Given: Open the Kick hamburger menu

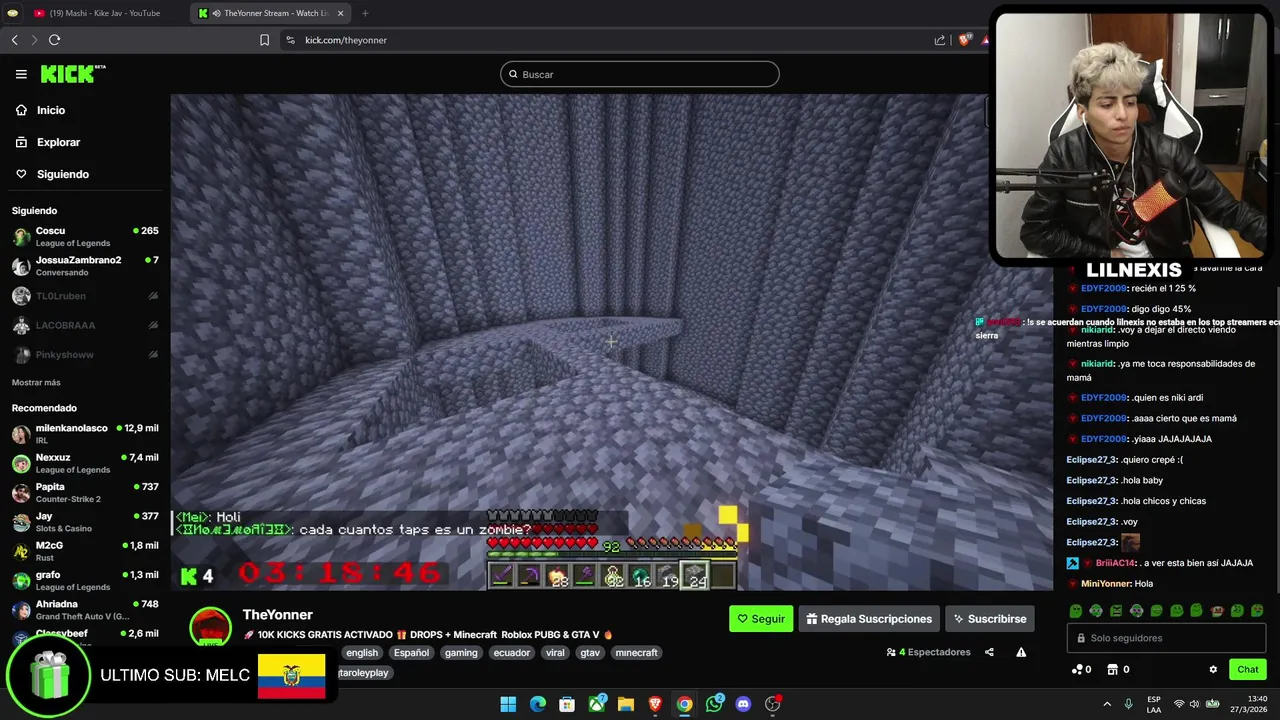Looking at the screenshot, I should 21,74.
